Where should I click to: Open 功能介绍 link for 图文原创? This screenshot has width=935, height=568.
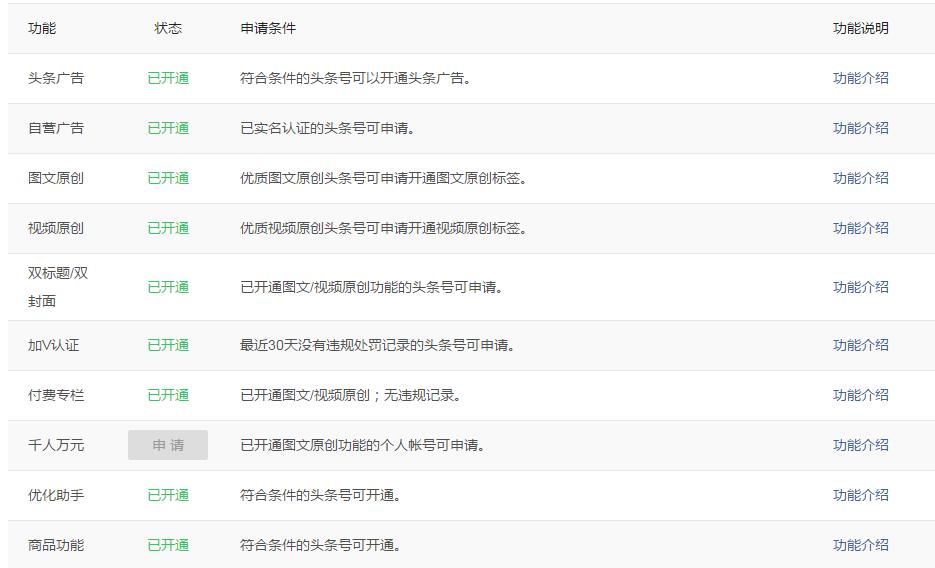[860, 178]
